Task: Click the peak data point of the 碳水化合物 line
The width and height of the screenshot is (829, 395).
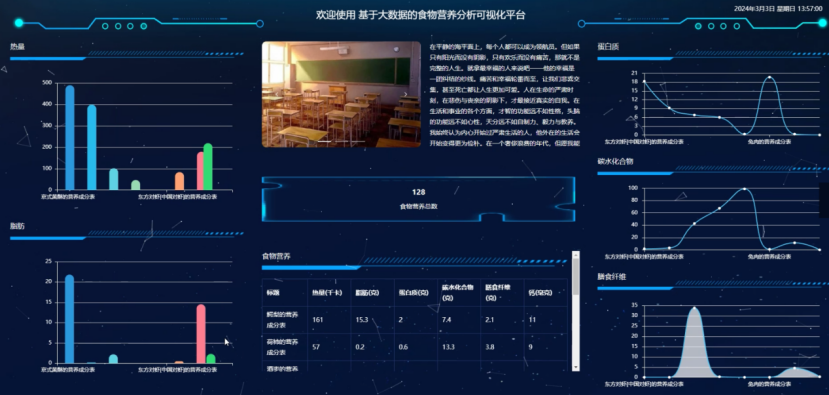Action: coord(744,188)
